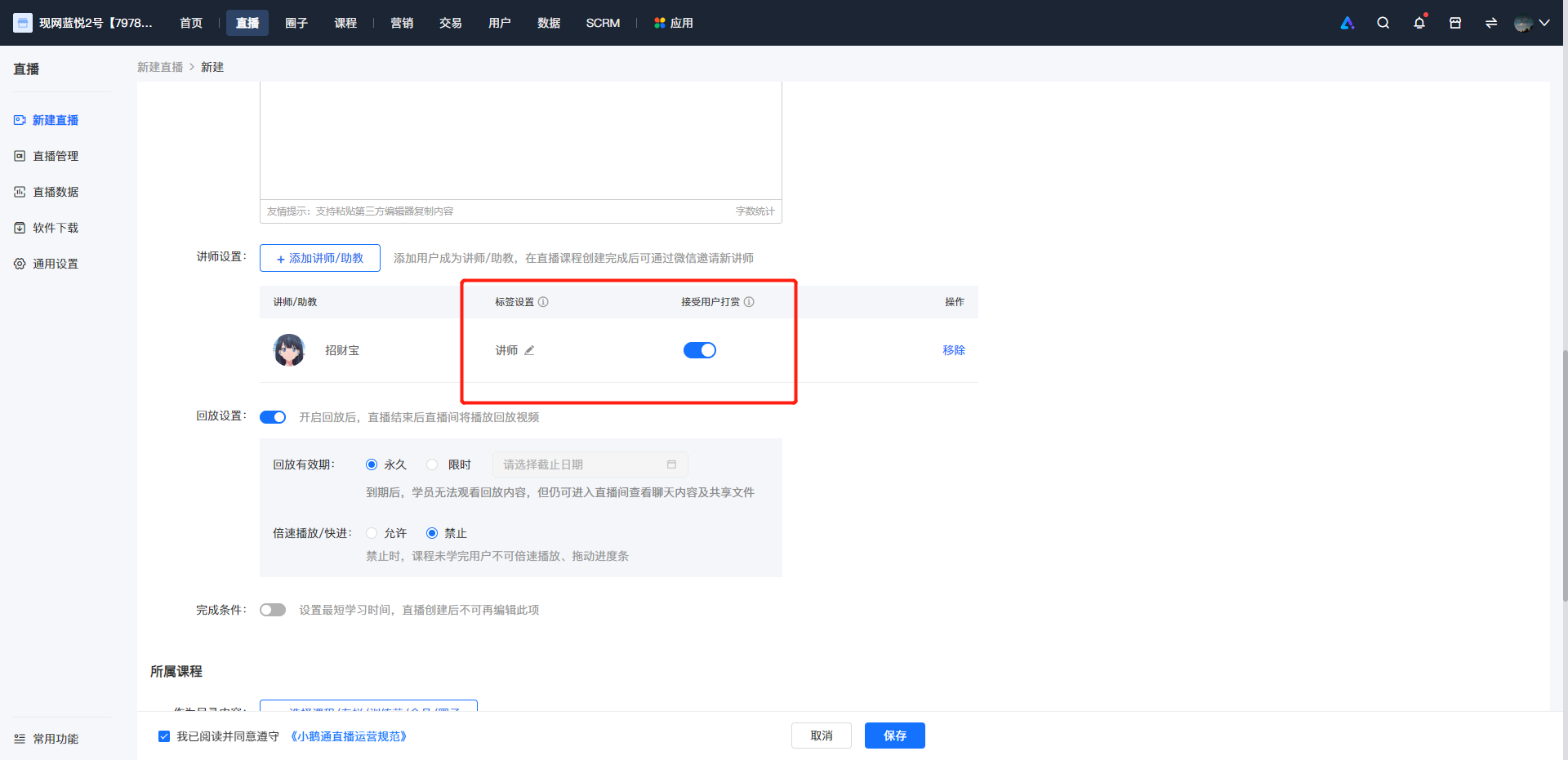Click the 软件下载 sidebar icon
Viewport: 1568px width, 760px height.
pos(20,228)
